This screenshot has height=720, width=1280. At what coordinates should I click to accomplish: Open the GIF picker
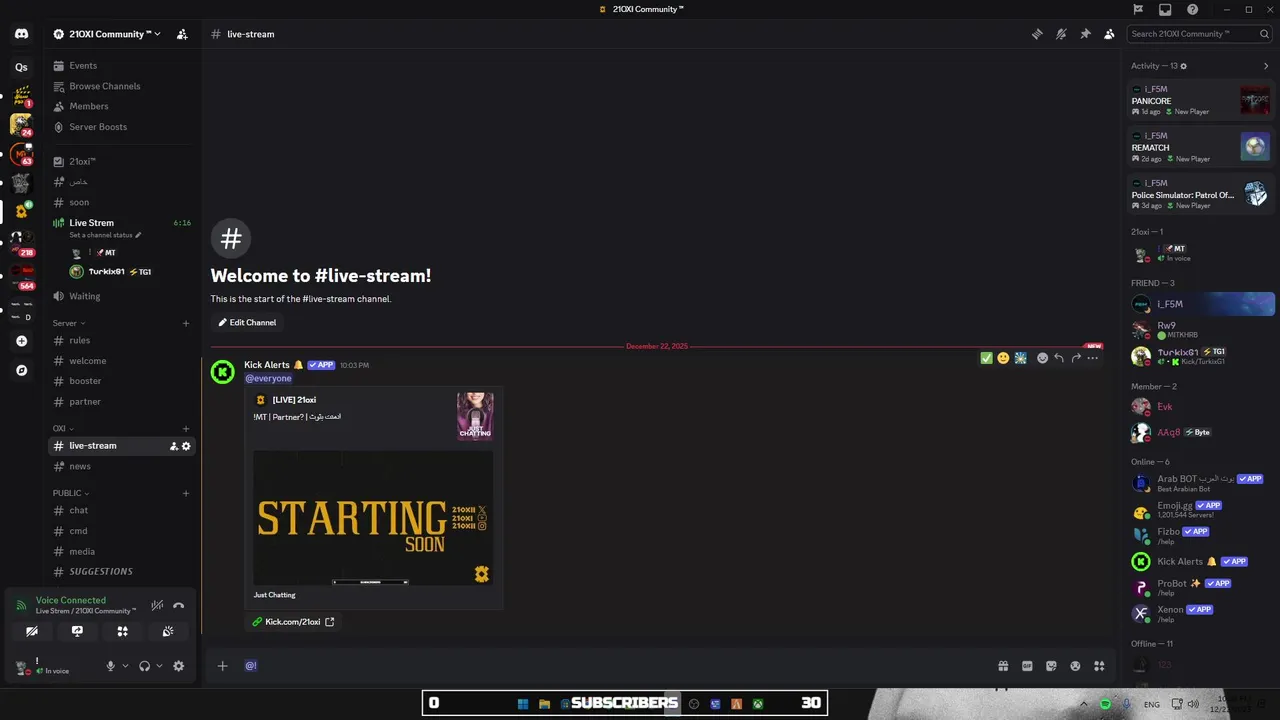tap(1027, 666)
